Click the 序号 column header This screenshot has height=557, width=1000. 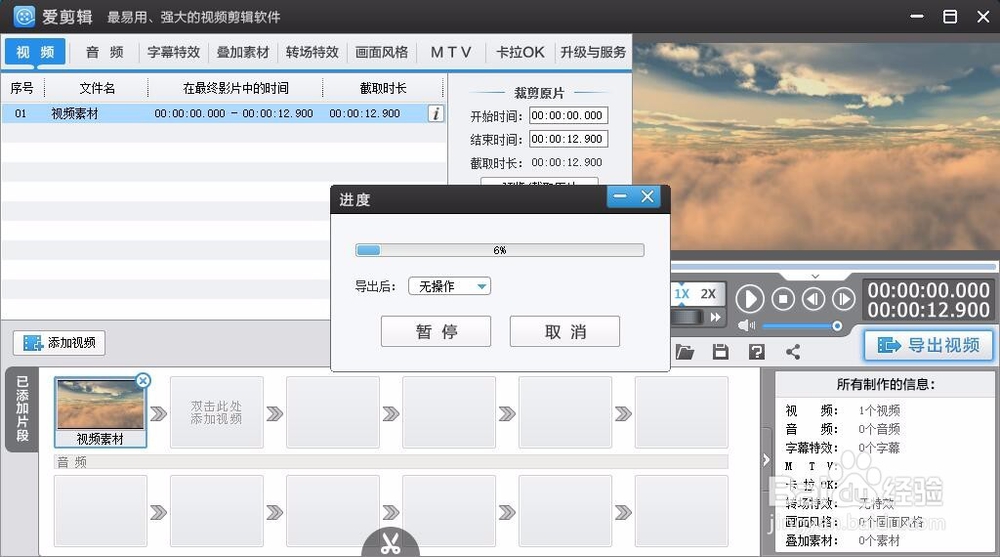tap(22, 88)
